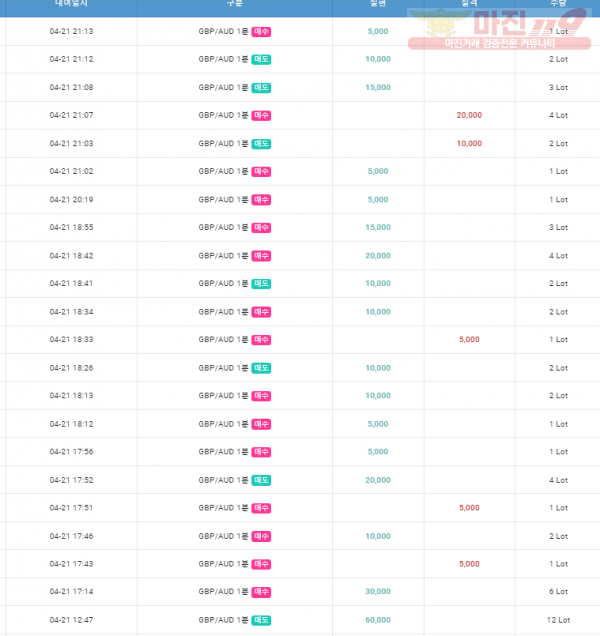Click the 04-21 18:33 date cell

(x=71, y=339)
